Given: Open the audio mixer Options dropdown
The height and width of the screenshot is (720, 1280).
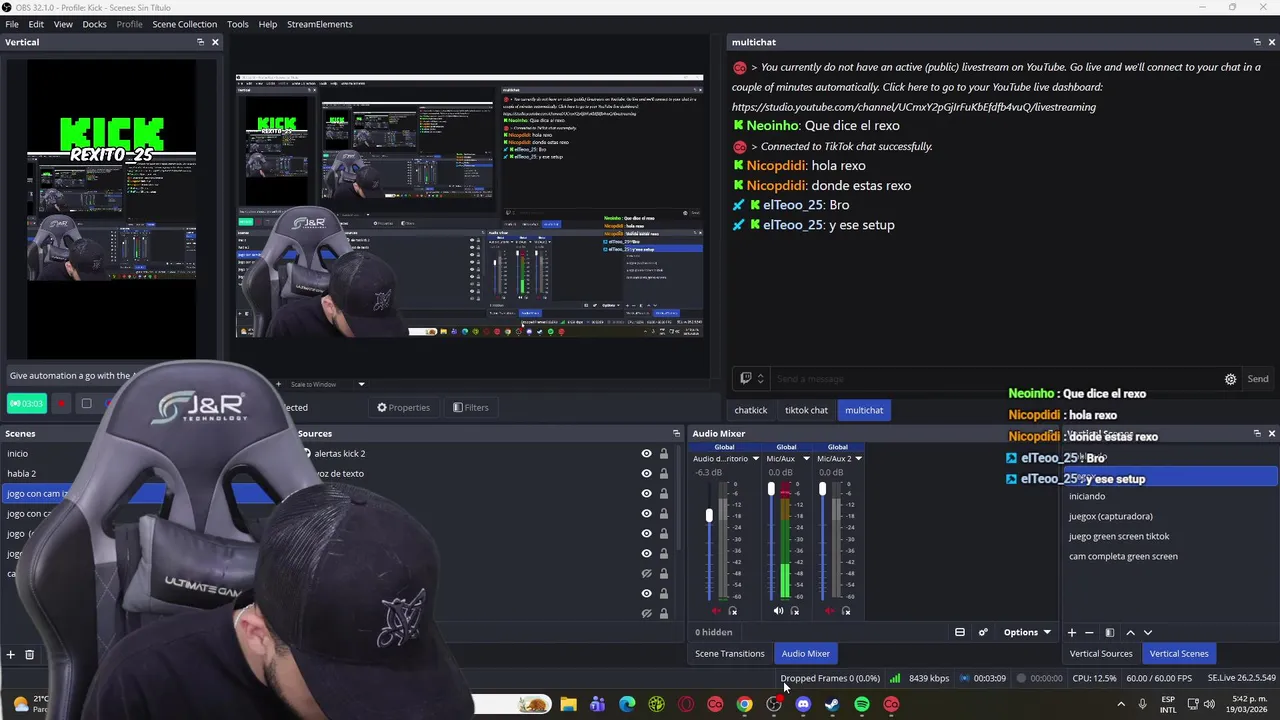Looking at the screenshot, I should click(1027, 632).
